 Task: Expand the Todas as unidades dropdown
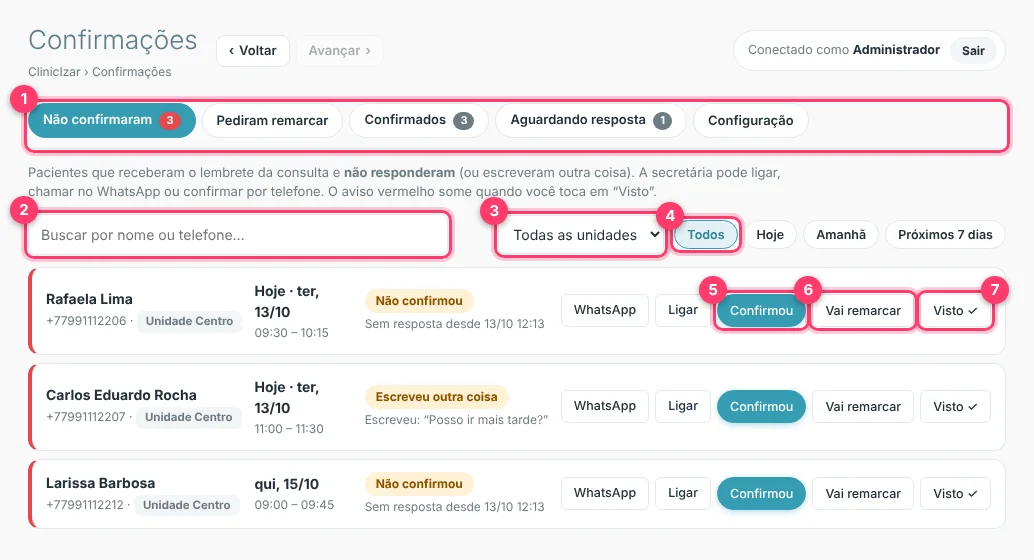[581, 235]
